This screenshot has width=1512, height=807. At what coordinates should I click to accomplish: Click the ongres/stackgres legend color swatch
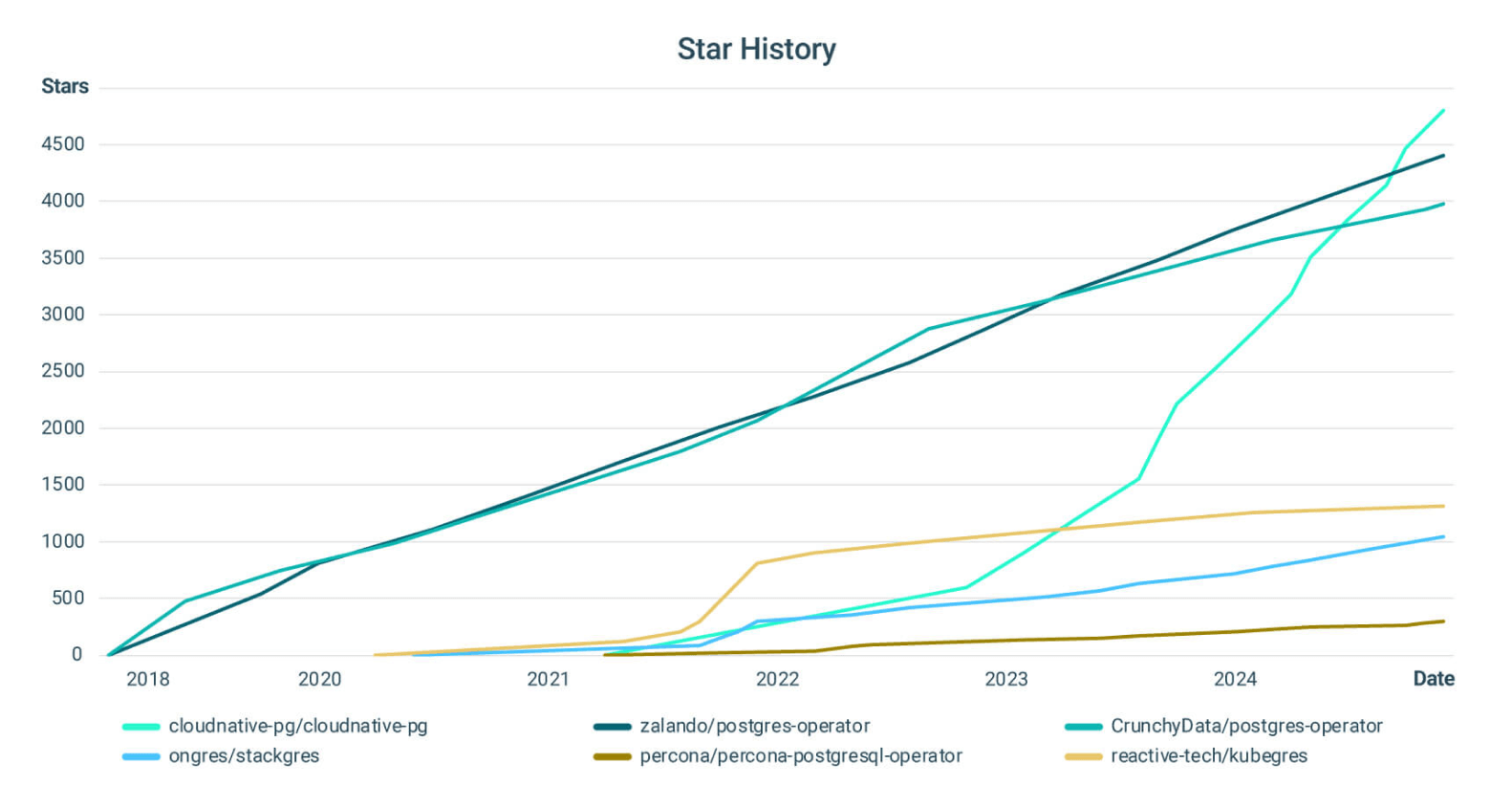[140, 757]
